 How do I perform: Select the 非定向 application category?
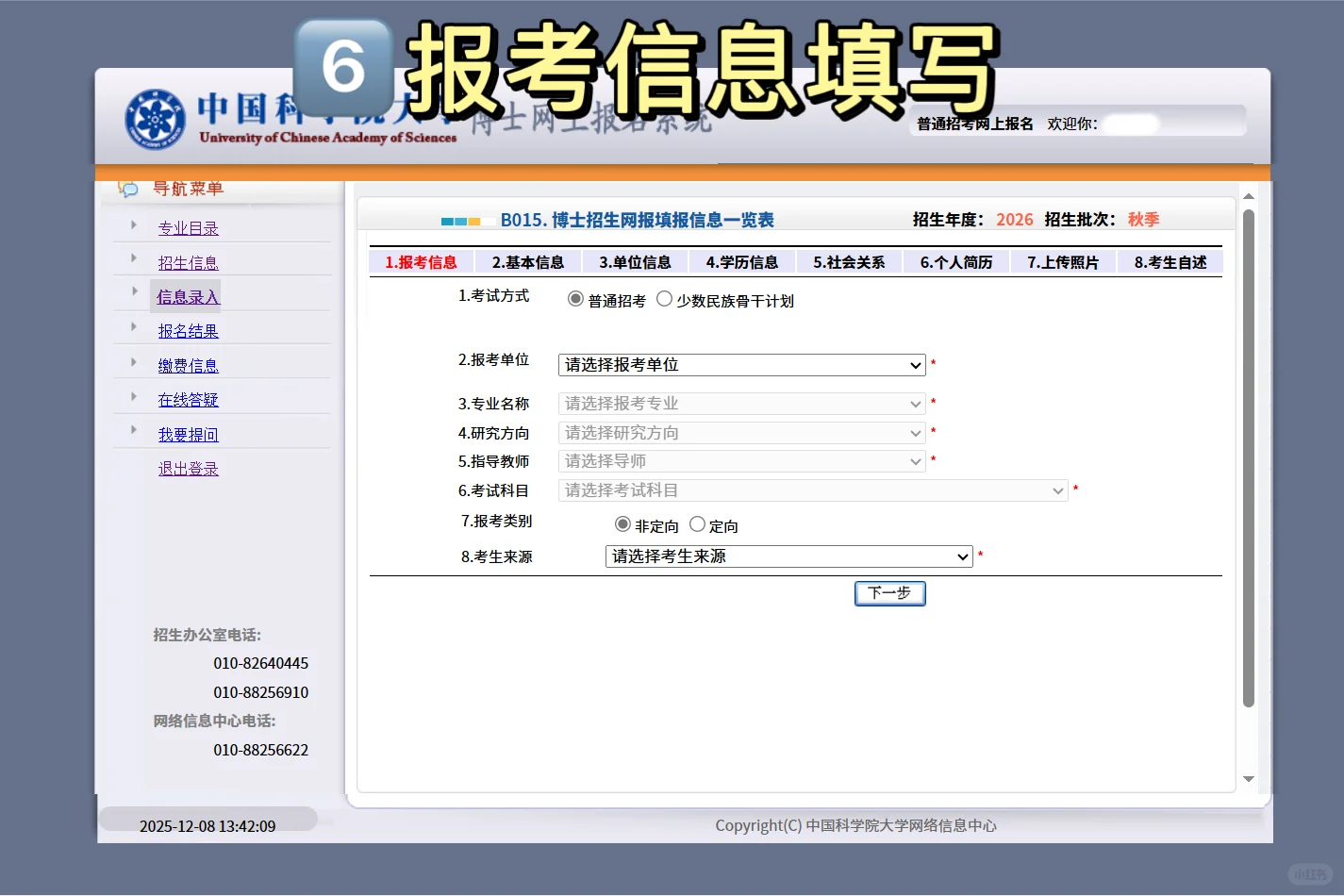click(622, 523)
